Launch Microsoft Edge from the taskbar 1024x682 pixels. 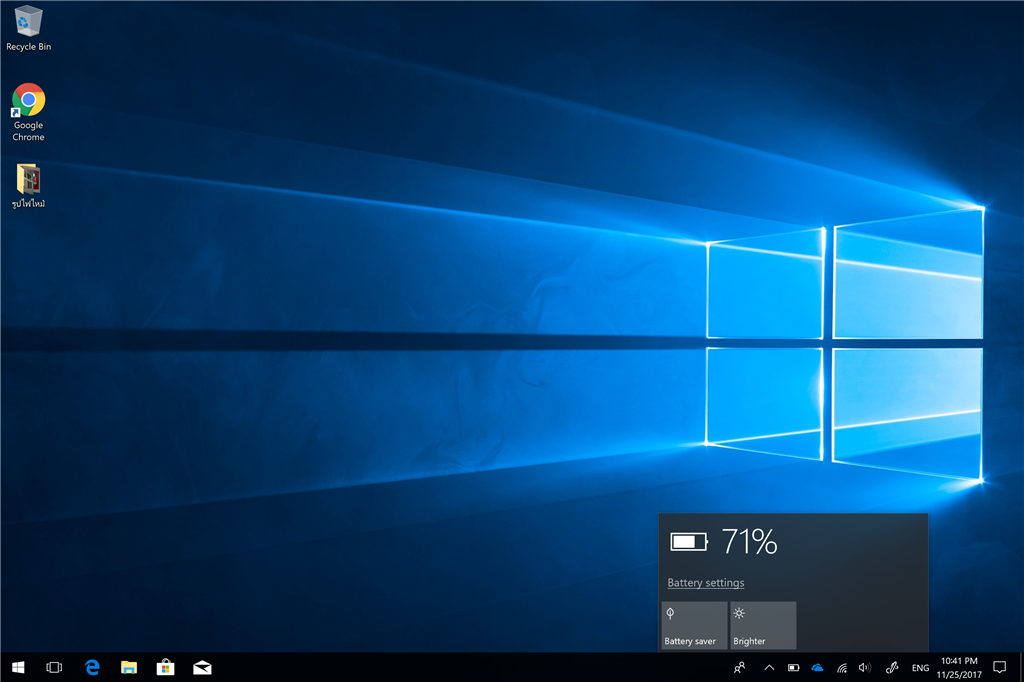click(92, 667)
